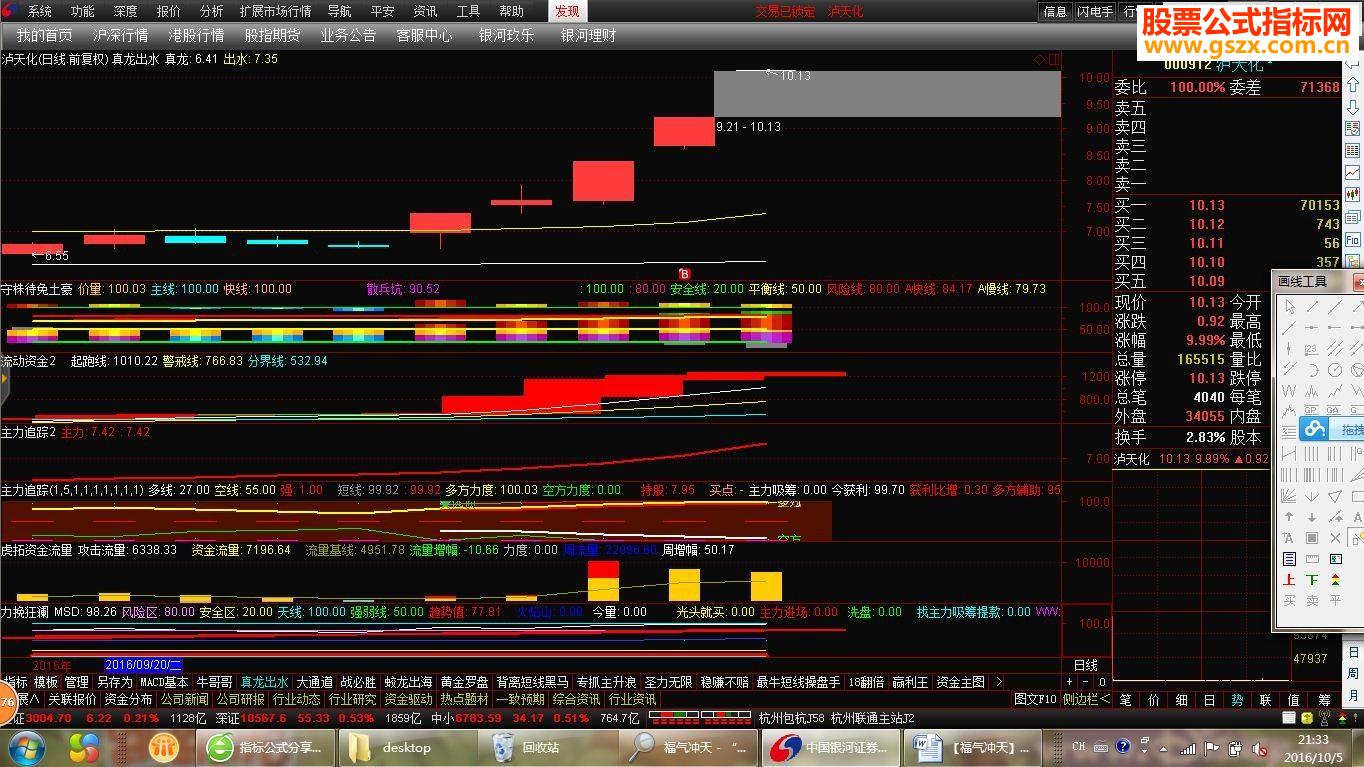
Task: Open 客服中心 tab
Action: [424, 35]
